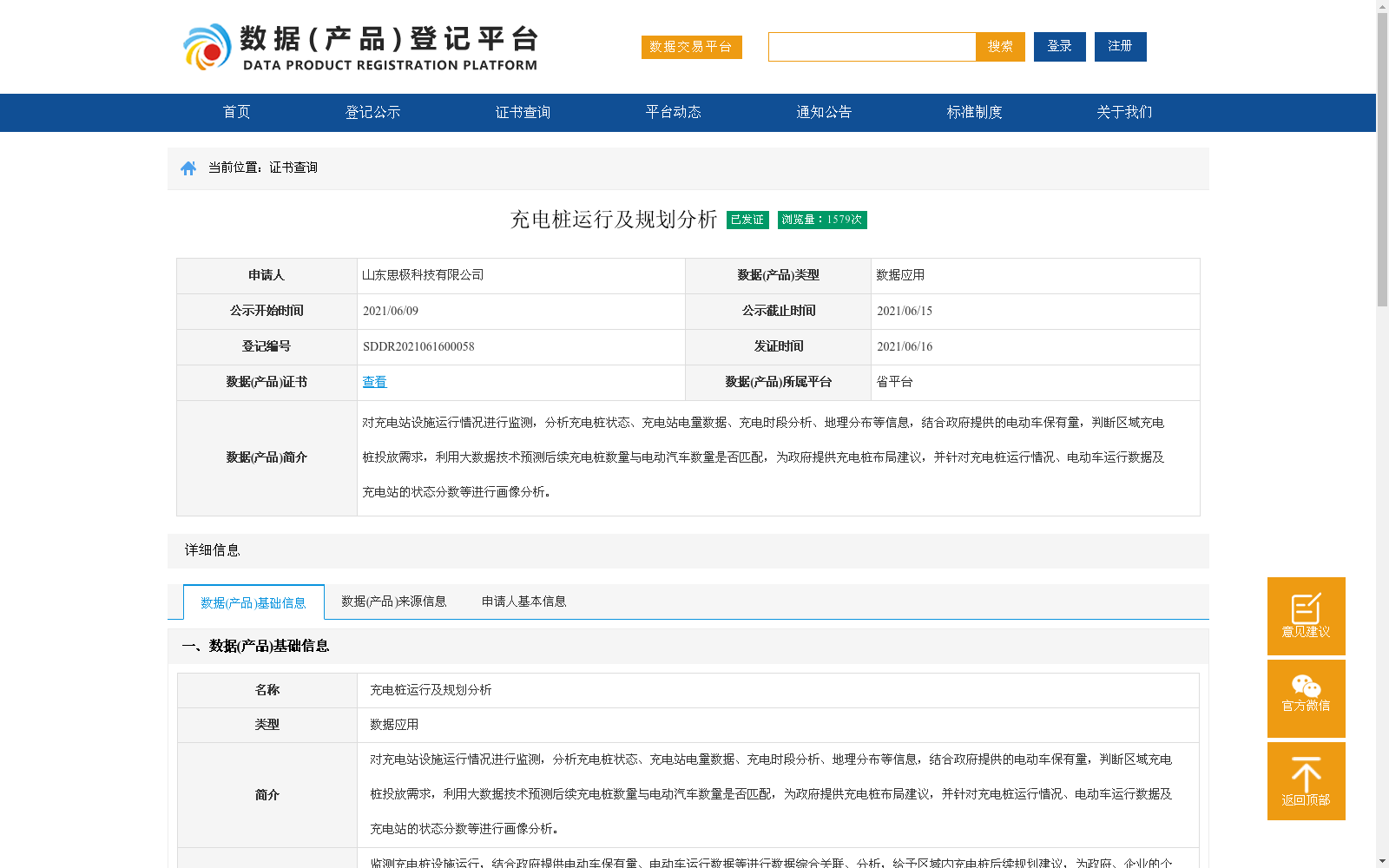Open 标准制度 navigation item
This screenshot has width=1389, height=868.
pos(974,113)
